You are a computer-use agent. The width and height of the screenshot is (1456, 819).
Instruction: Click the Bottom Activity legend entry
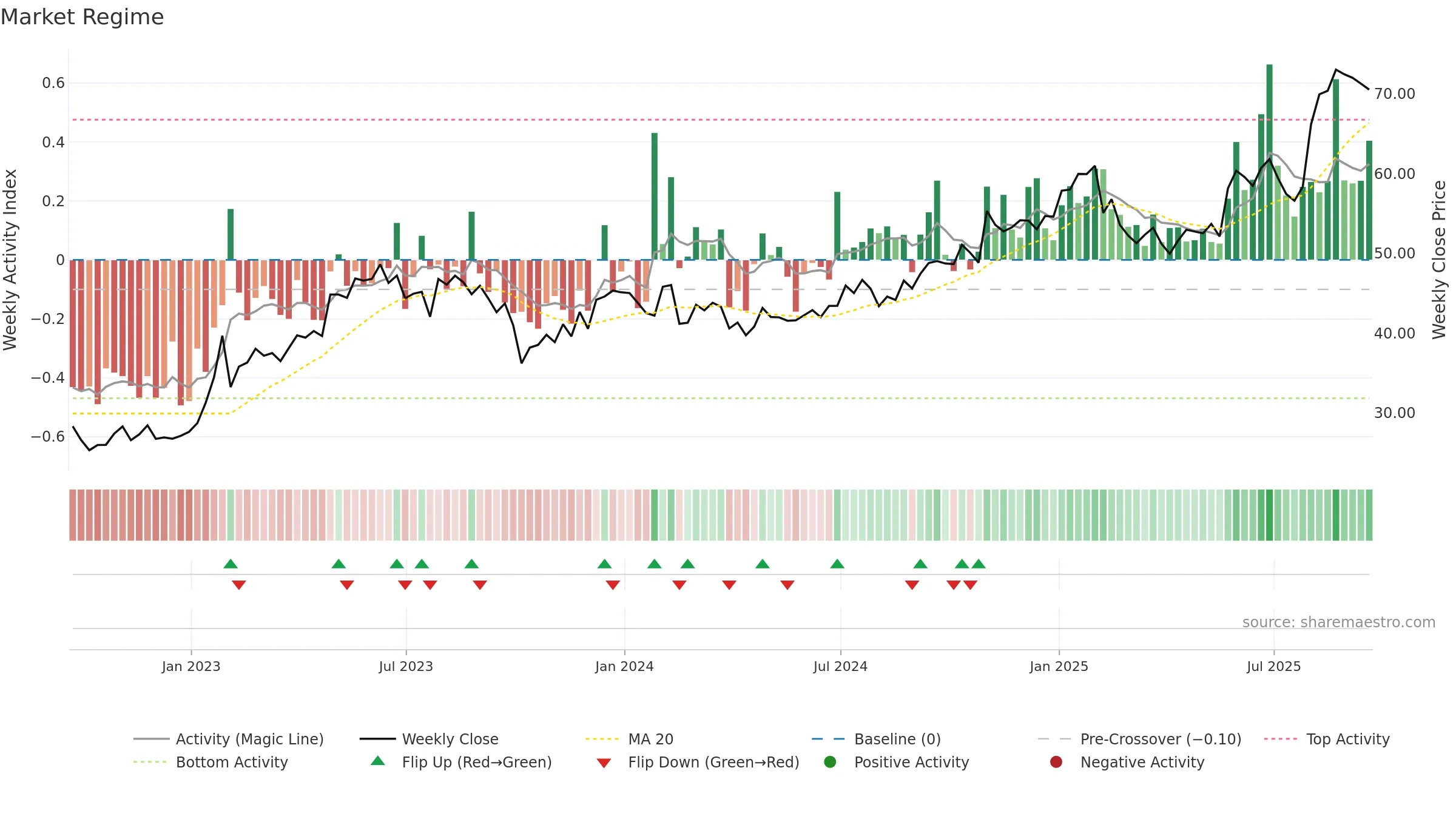pos(211,762)
